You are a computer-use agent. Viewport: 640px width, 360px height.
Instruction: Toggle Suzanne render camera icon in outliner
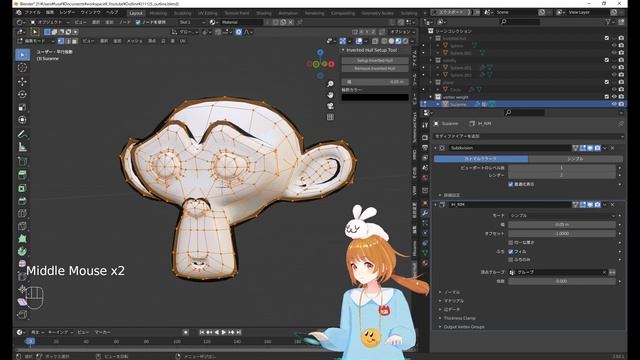click(621, 104)
